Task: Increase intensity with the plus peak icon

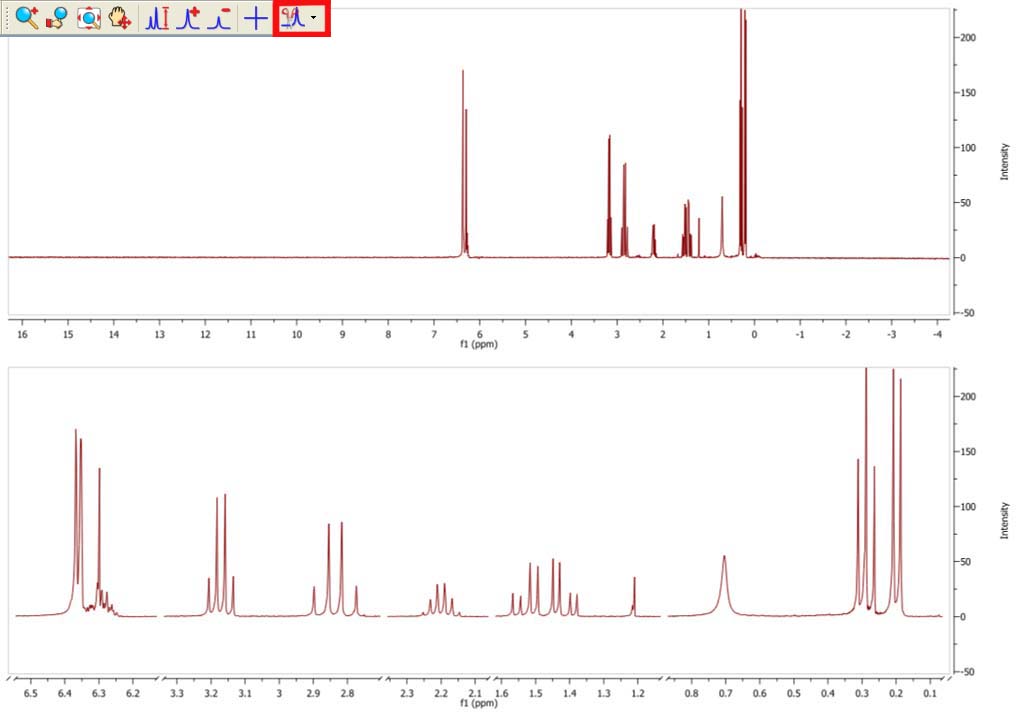Action: (188, 17)
